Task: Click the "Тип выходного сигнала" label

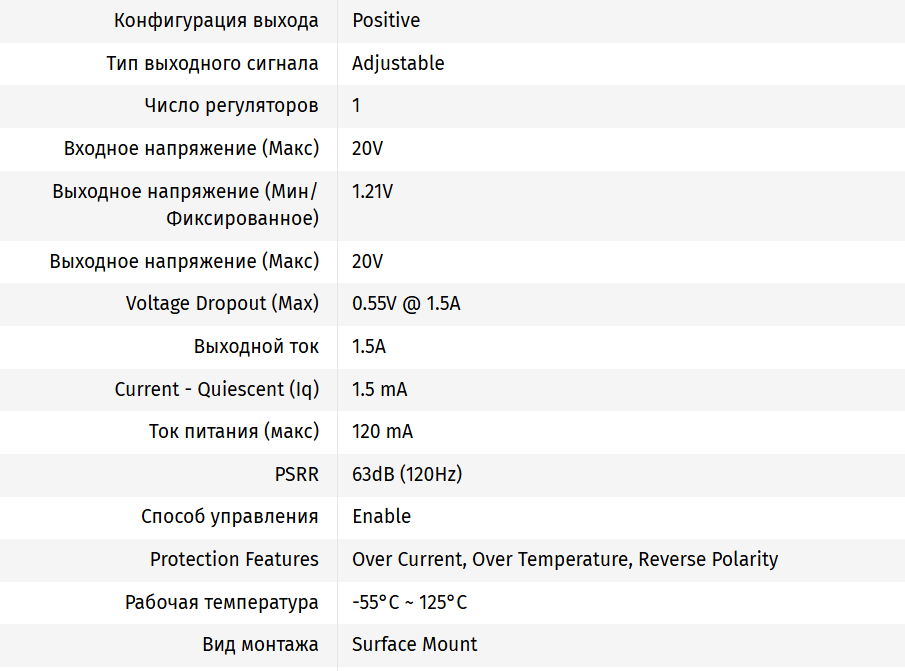Action: 212,63
